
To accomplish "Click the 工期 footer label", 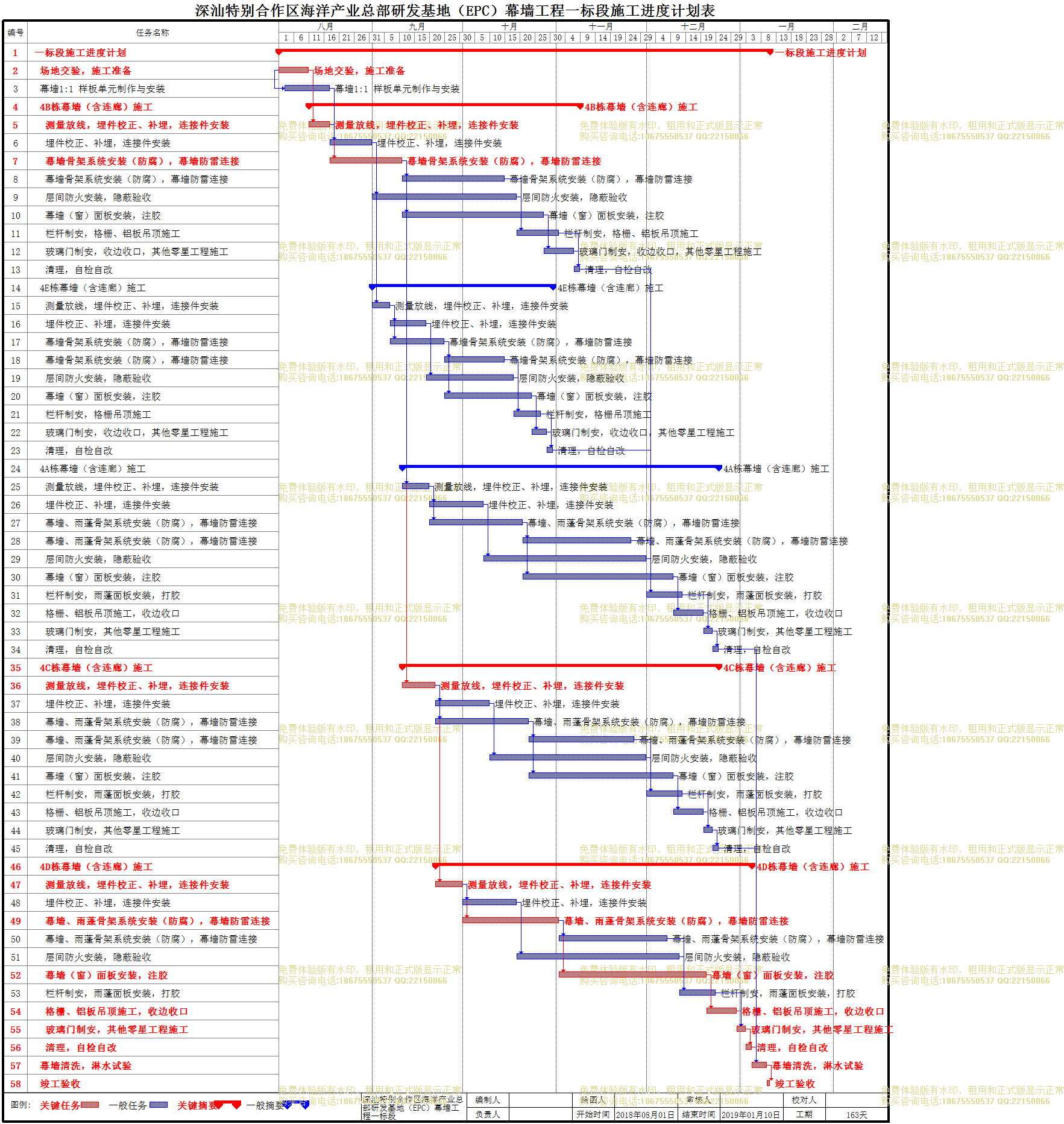I will pyautogui.click(x=804, y=1114).
